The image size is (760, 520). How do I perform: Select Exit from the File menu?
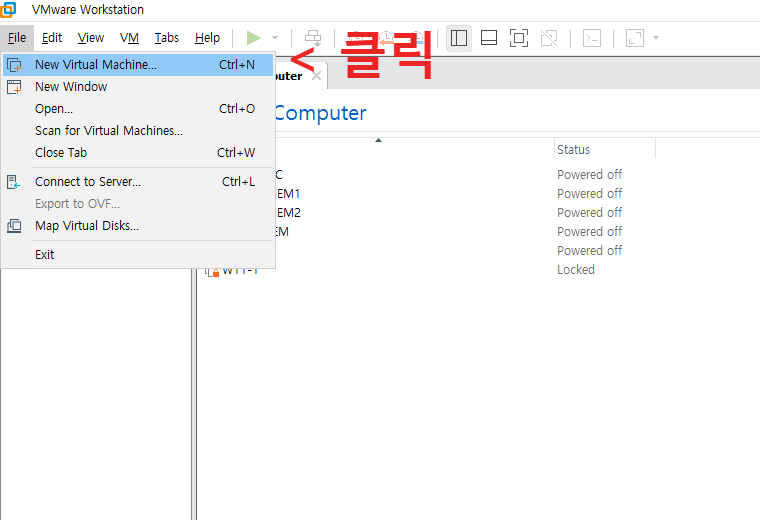138,255
